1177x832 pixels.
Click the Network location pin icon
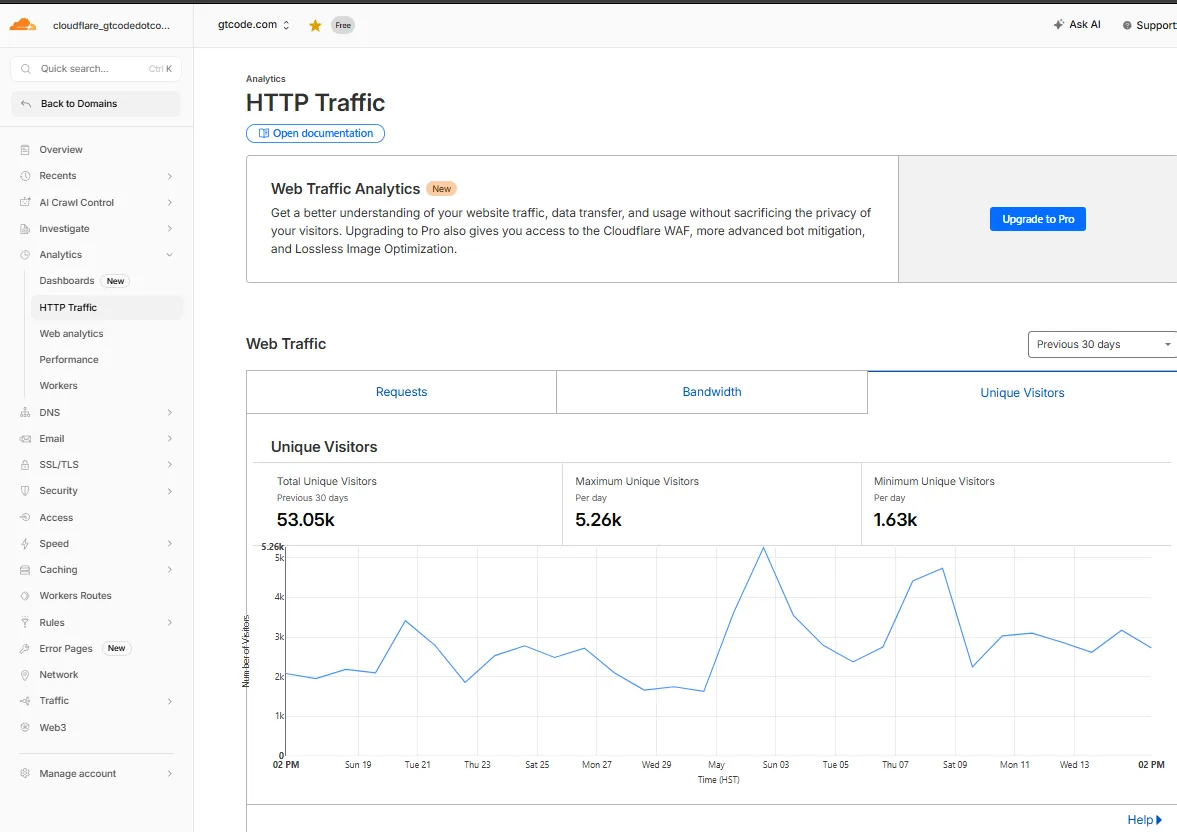tap(25, 675)
